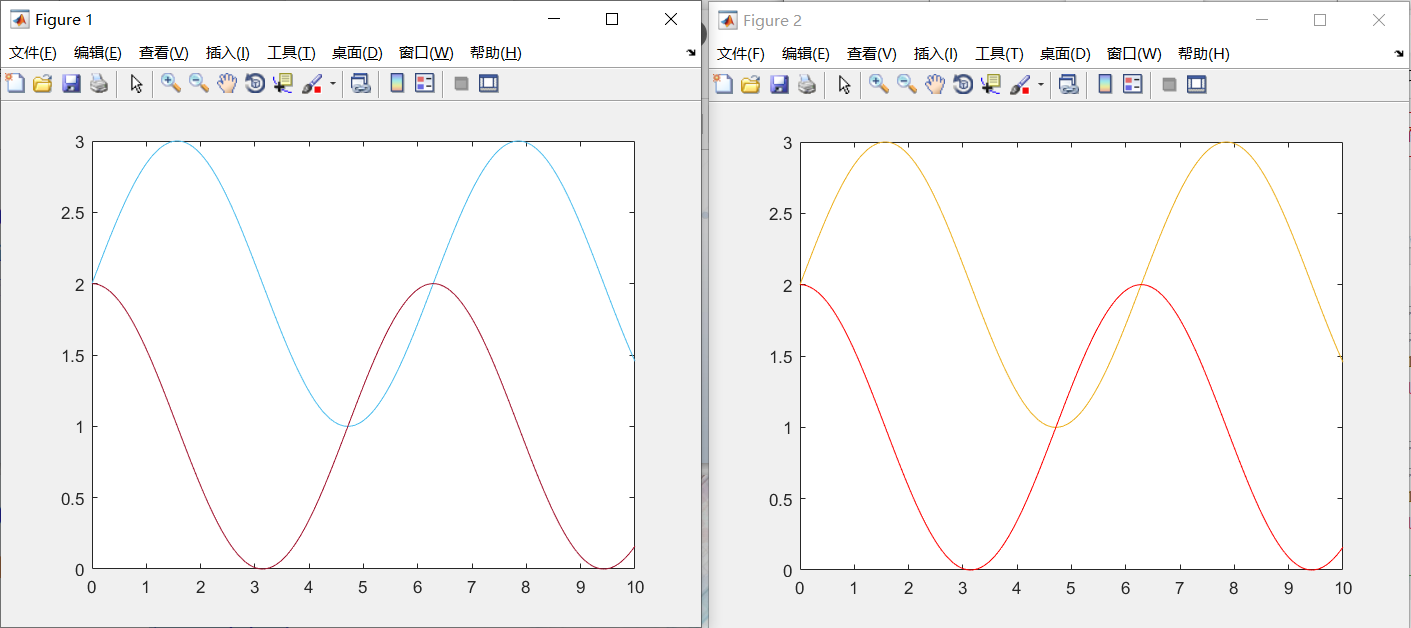
Task: Select Pan hand tool in Figure 1
Action: [x=227, y=84]
